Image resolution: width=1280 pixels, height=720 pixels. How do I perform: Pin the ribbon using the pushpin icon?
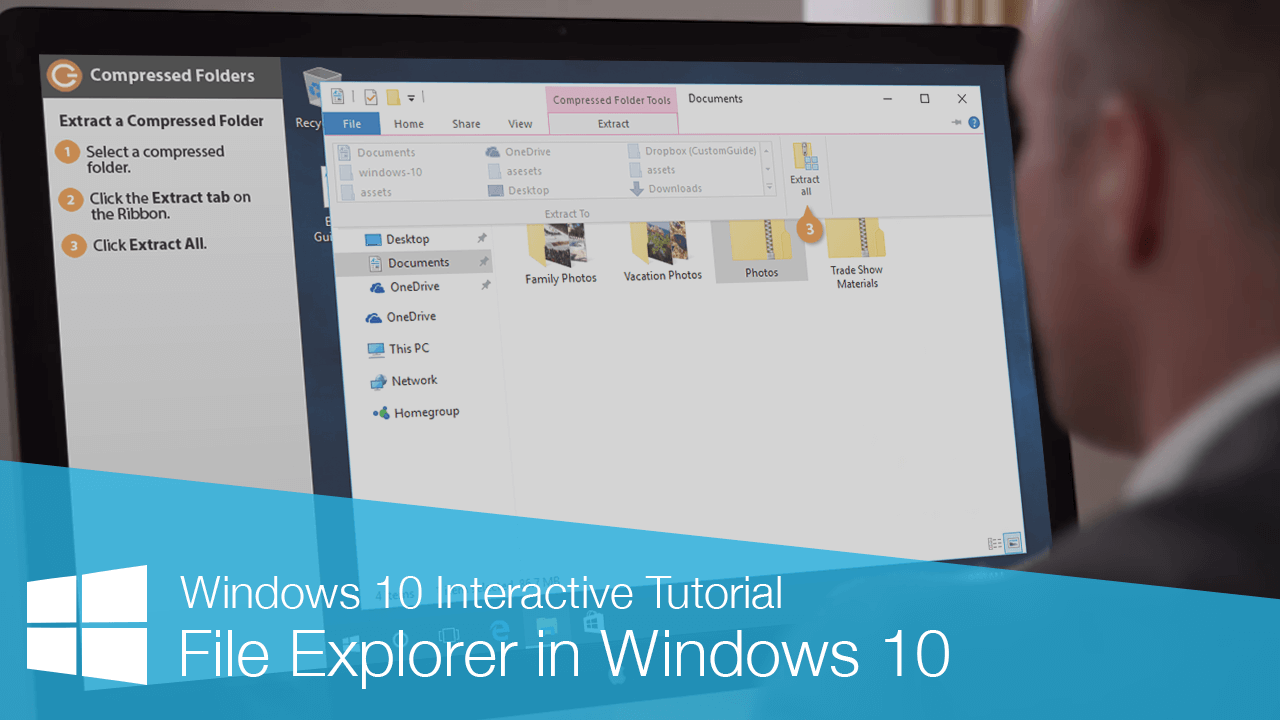956,123
